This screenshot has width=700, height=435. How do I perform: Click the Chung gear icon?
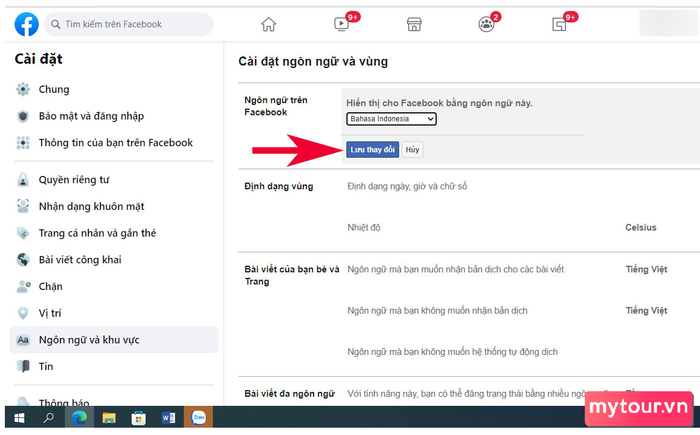(x=23, y=89)
